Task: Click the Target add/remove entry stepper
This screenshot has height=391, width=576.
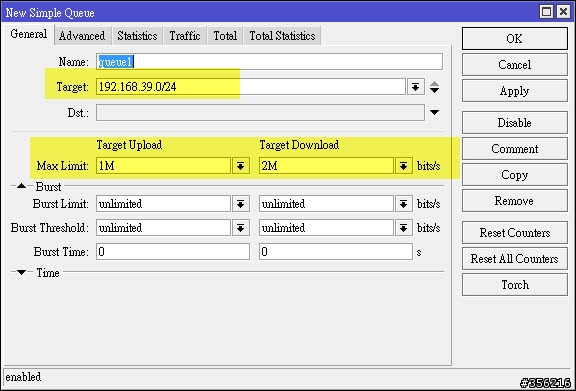Action: coord(435,87)
